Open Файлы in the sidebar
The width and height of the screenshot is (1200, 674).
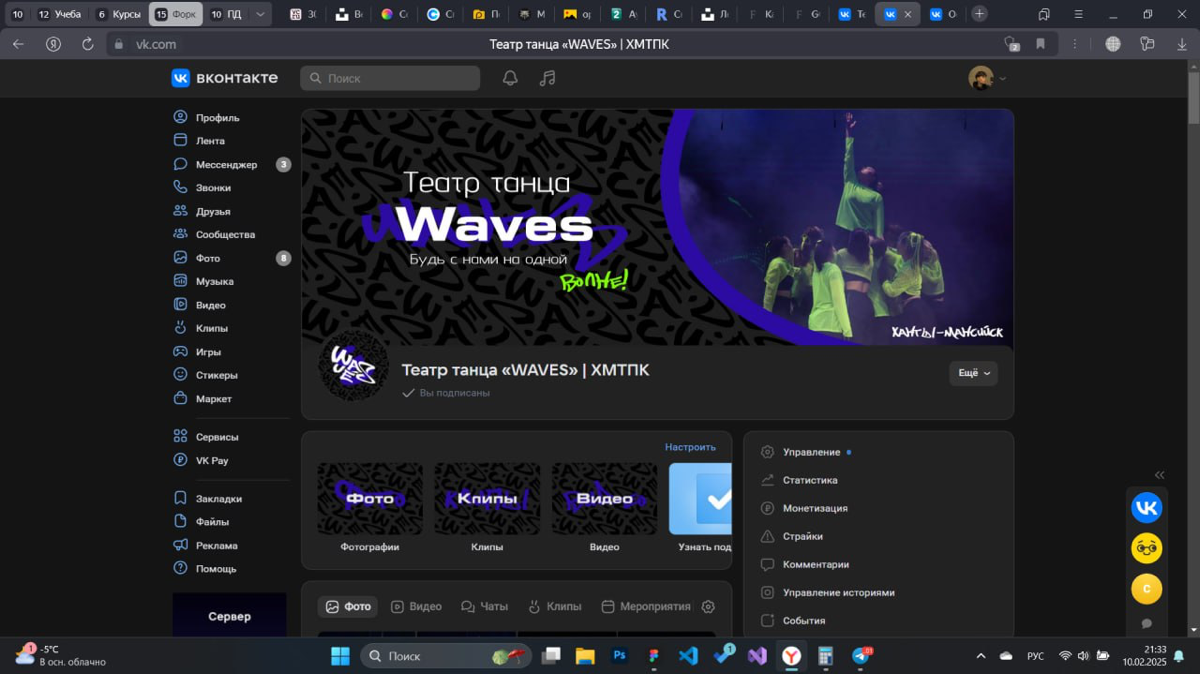[x=201, y=522]
